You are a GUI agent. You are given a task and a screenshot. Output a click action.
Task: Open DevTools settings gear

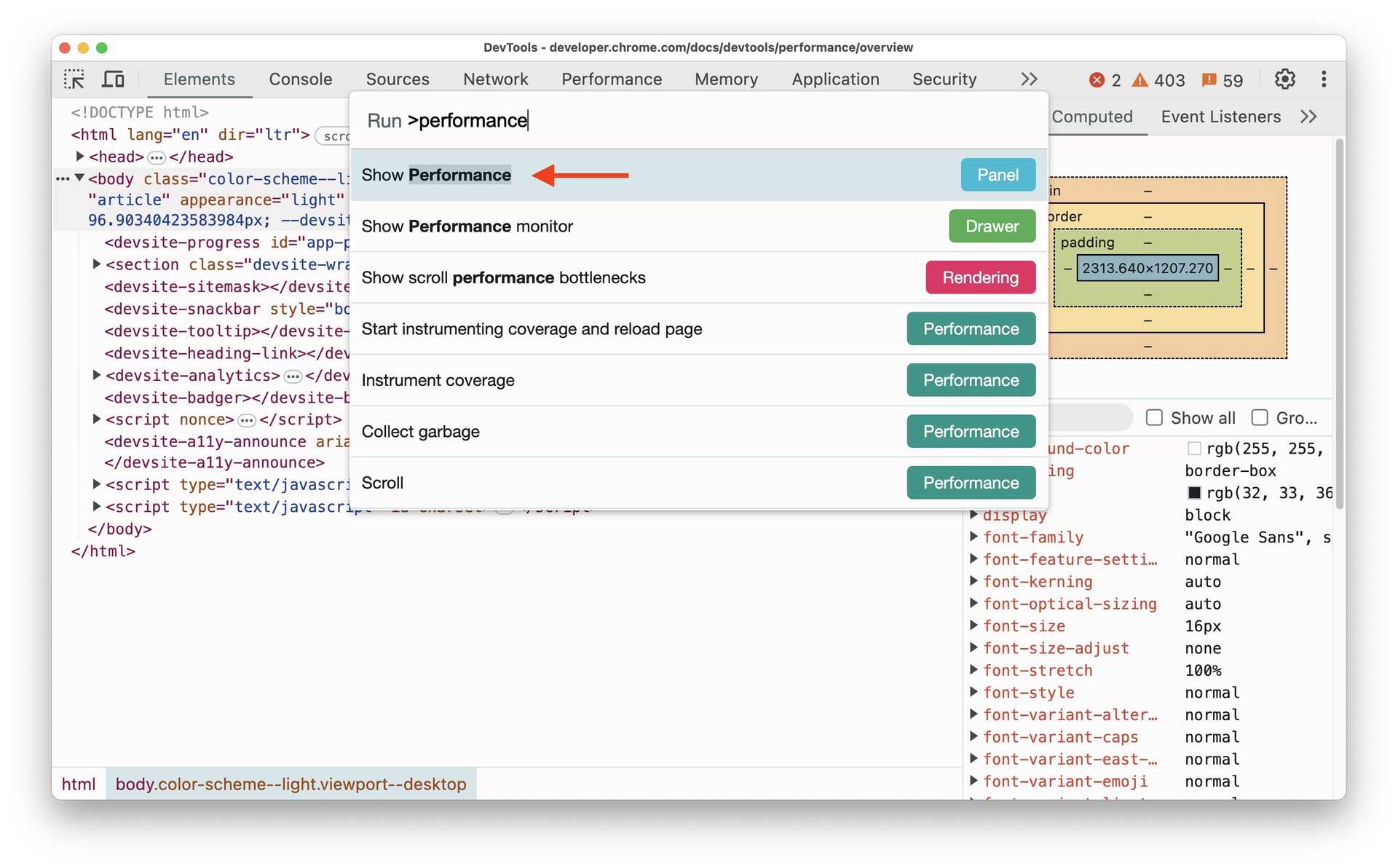1284,79
